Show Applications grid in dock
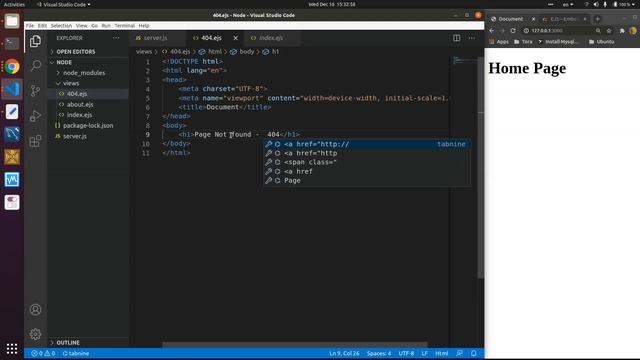The height and width of the screenshot is (360, 640). [12, 349]
